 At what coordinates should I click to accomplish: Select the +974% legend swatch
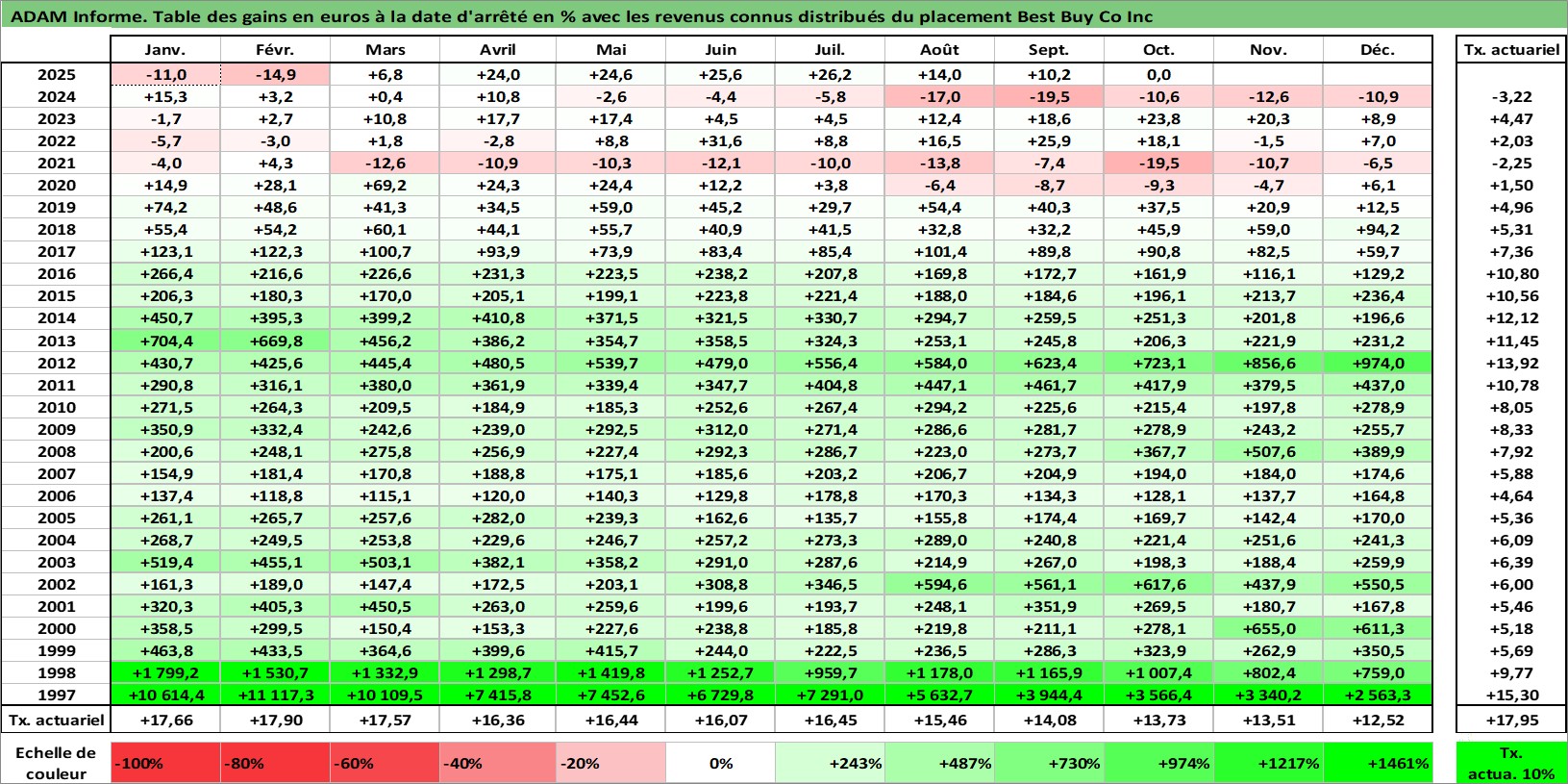[1158, 763]
